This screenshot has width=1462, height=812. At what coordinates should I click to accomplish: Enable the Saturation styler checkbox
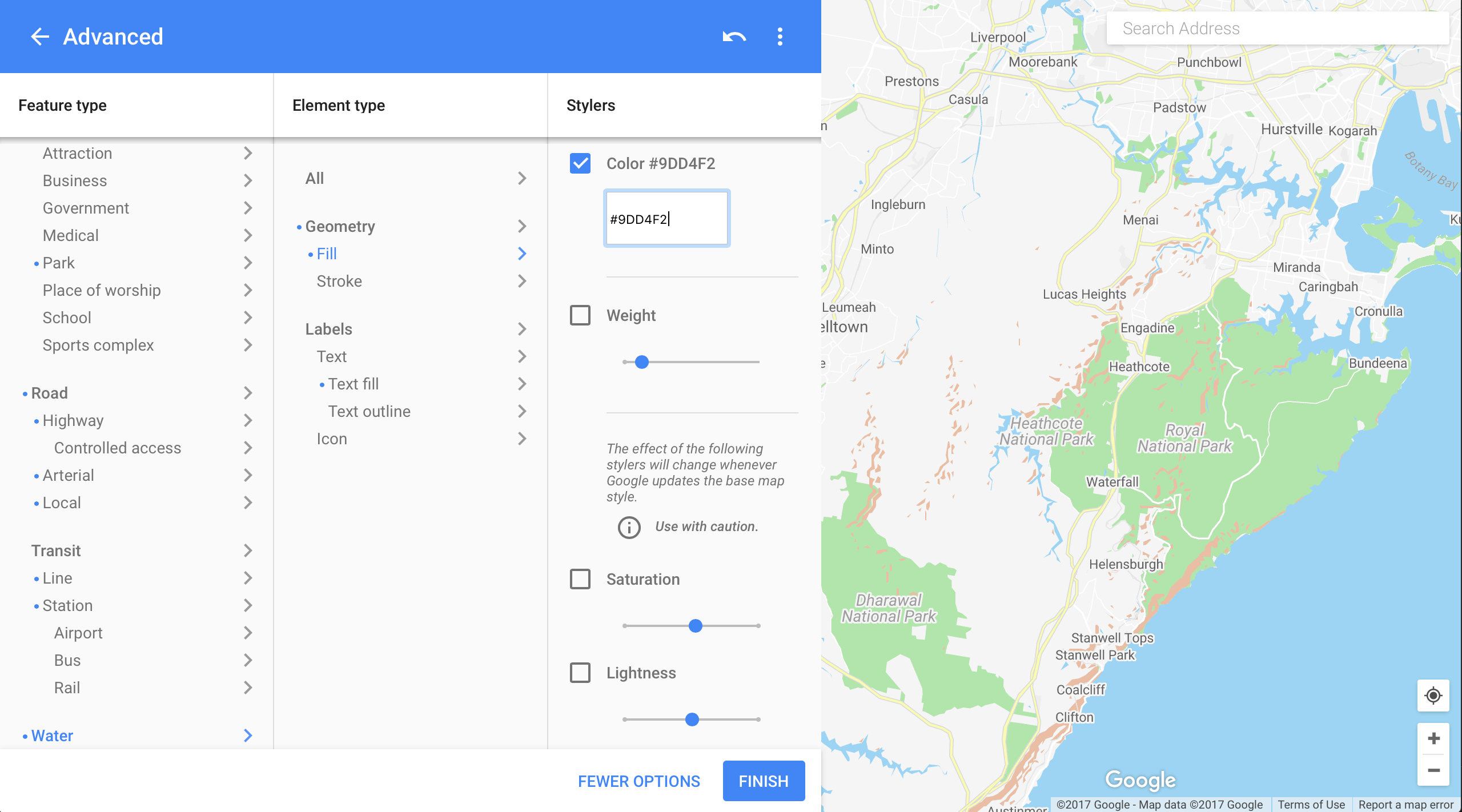click(x=580, y=579)
